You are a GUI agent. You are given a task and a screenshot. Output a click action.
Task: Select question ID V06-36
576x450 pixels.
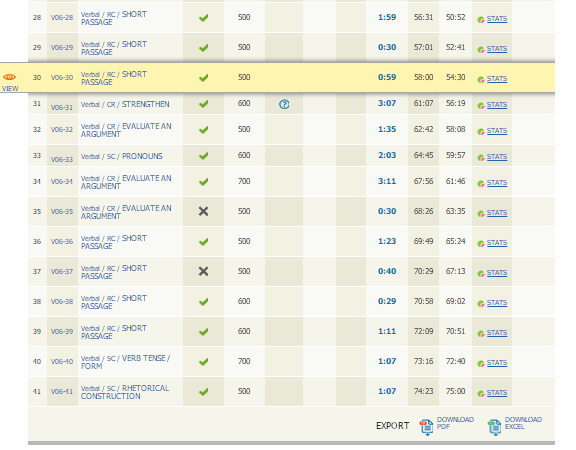pos(62,241)
